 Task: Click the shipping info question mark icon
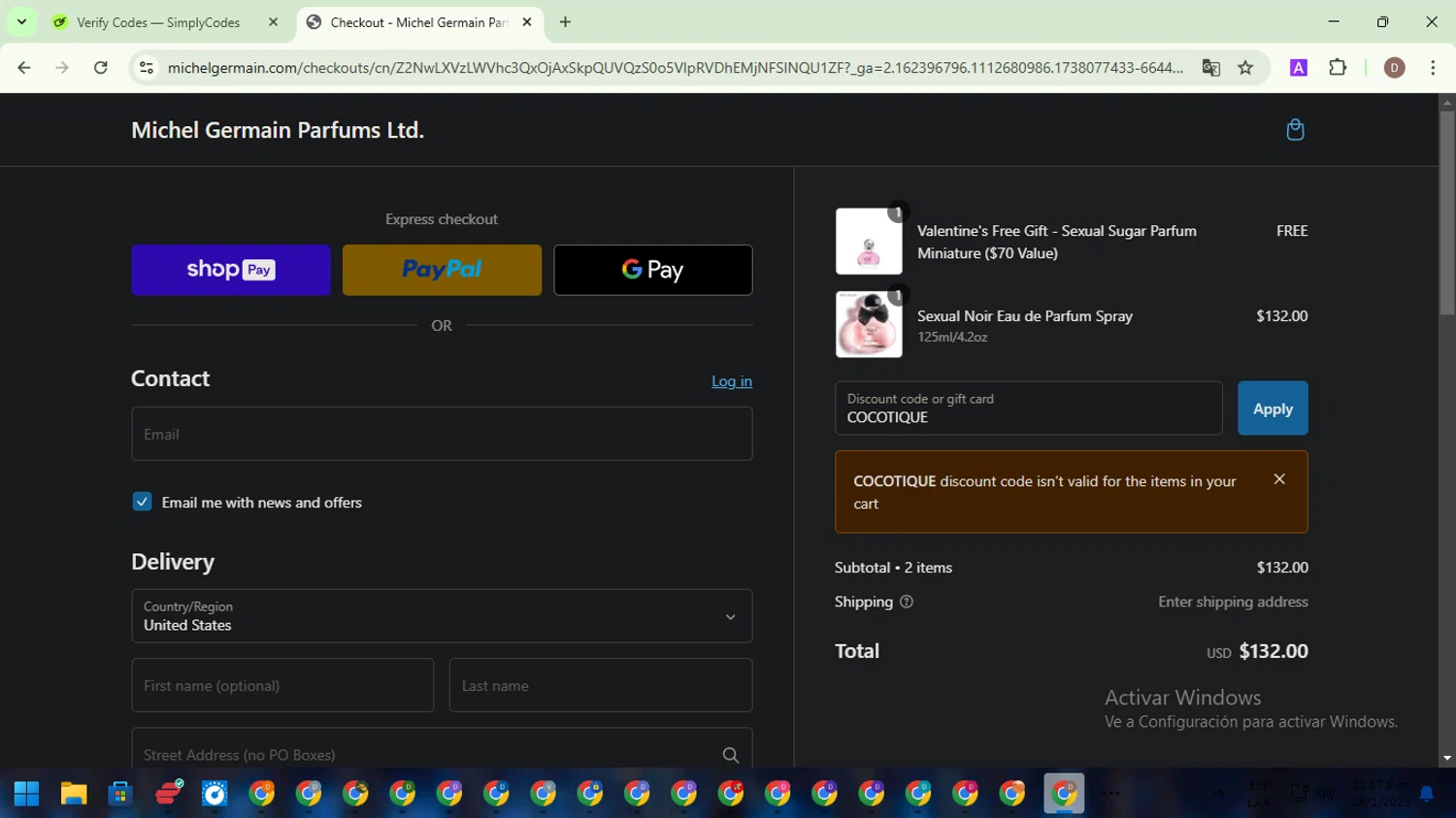tap(907, 602)
